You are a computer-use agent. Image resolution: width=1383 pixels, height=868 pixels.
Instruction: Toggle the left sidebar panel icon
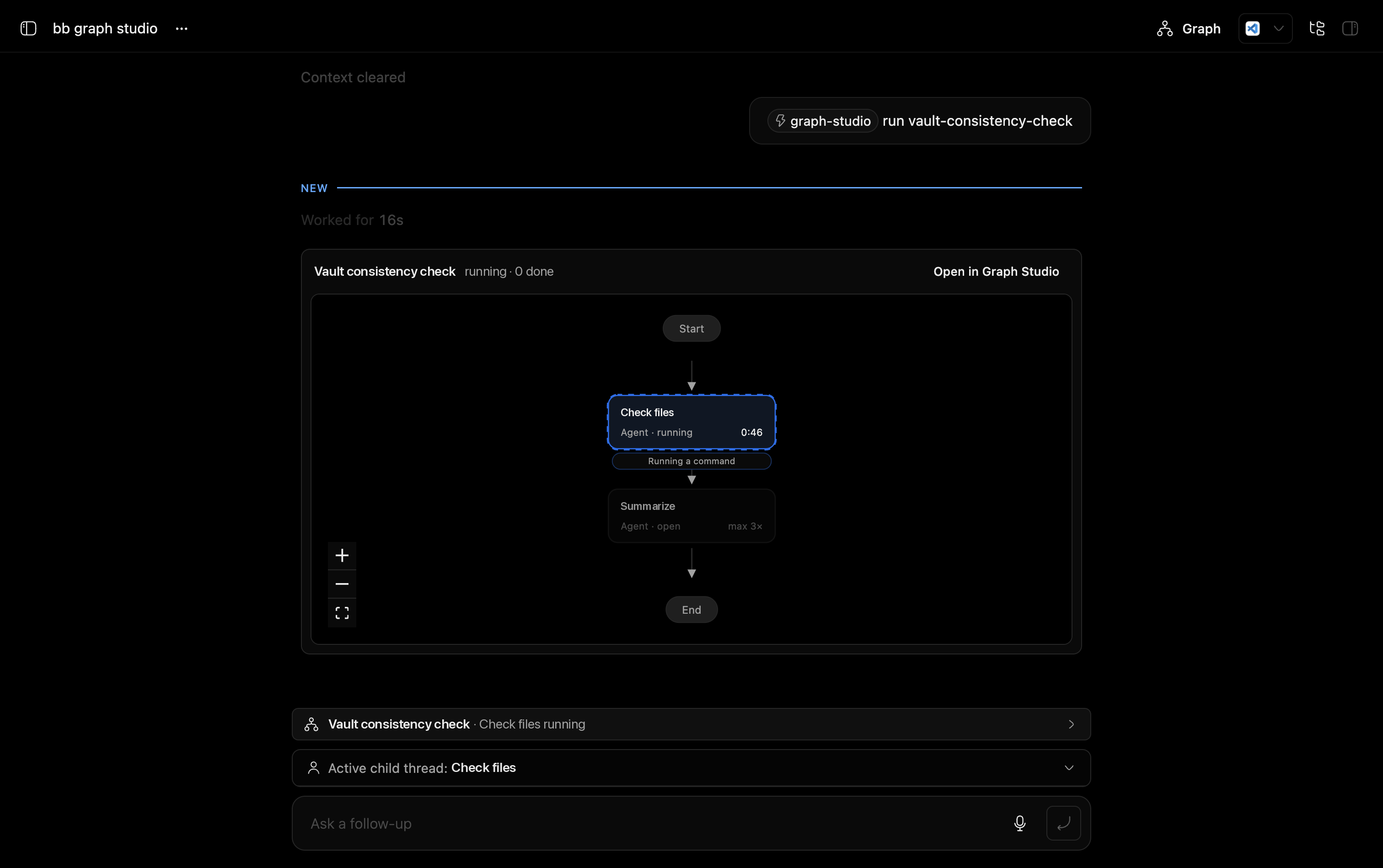(x=28, y=28)
